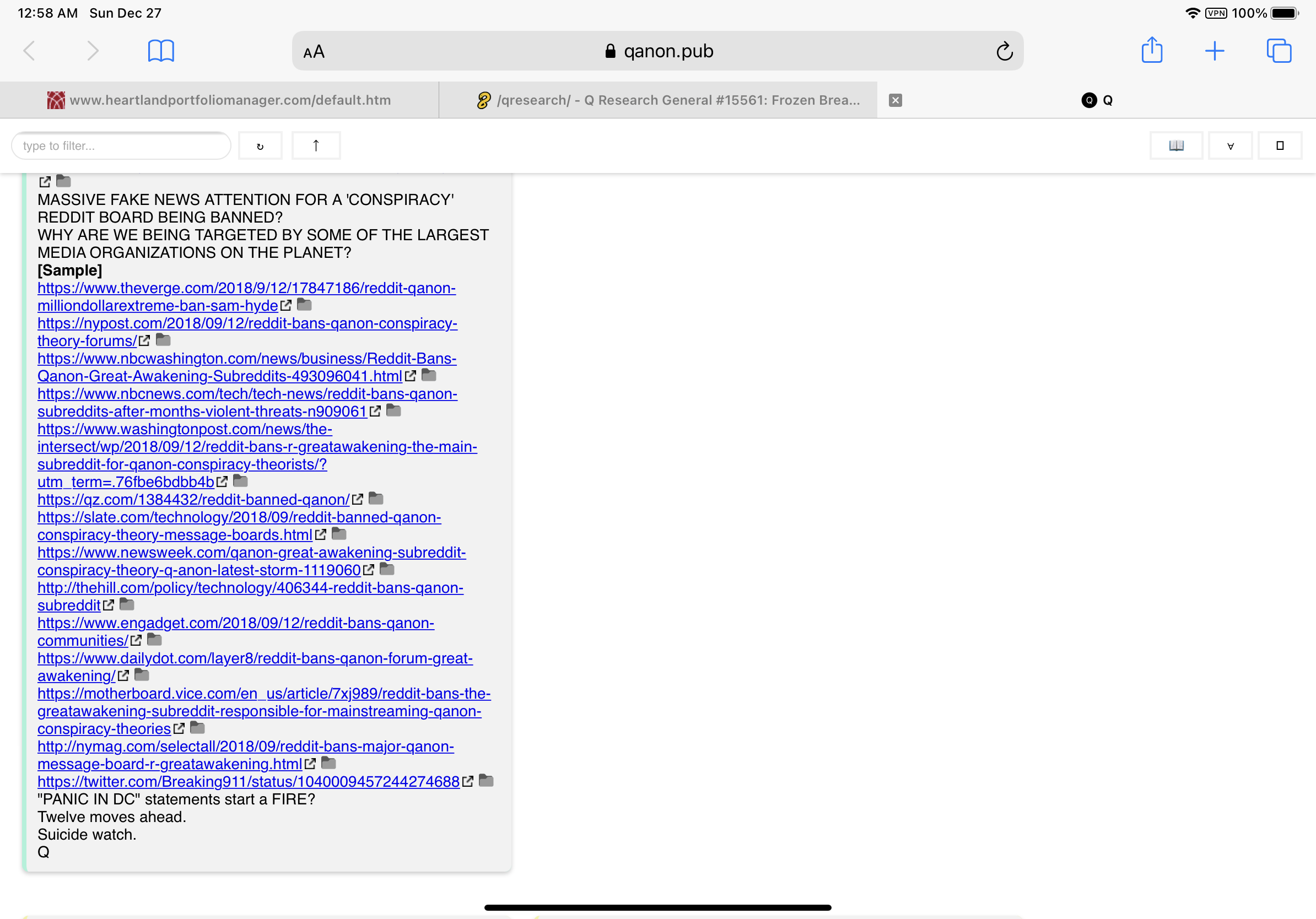Open the newsweek.com qanon link

pos(252,561)
